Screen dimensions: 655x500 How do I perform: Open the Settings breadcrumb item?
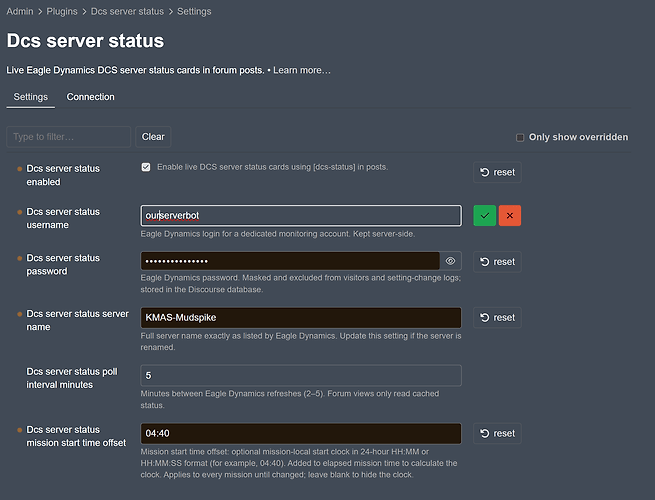point(194,11)
